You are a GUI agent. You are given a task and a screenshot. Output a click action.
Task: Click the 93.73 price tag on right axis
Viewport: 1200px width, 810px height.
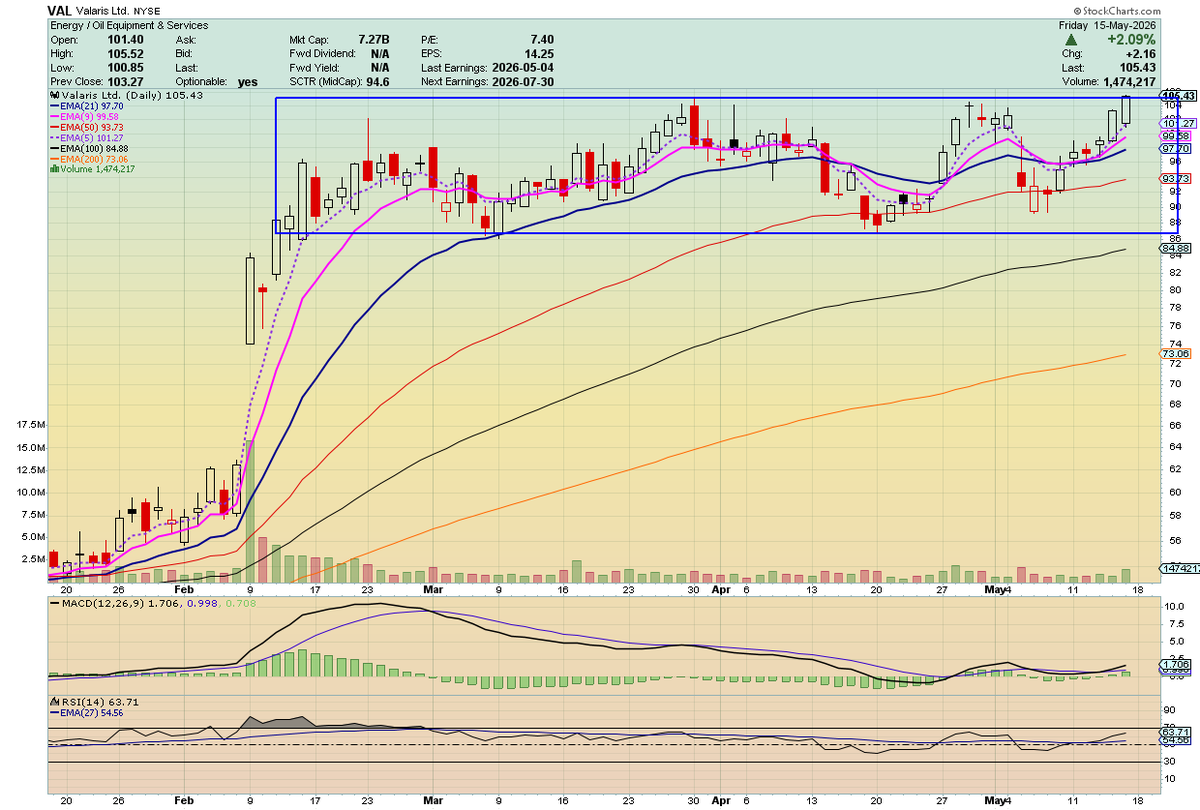pos(1177,178)
